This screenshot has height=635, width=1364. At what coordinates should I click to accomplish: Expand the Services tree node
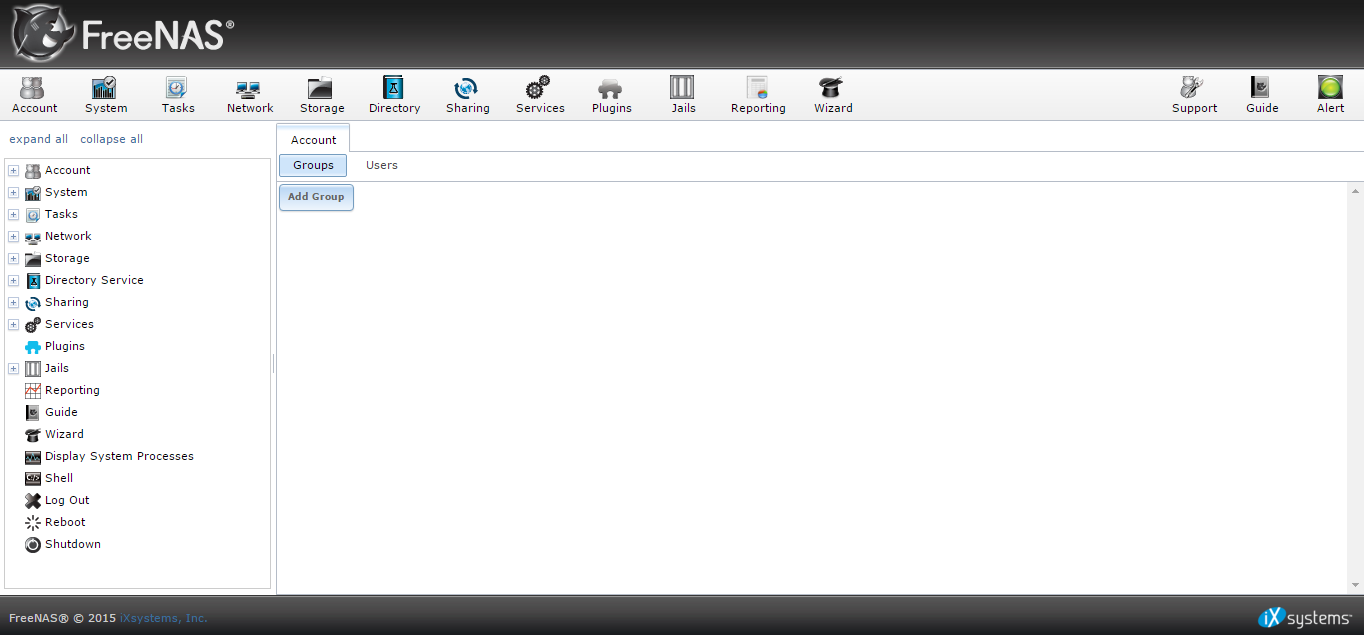pyautogui.click(x=14, y=324)
